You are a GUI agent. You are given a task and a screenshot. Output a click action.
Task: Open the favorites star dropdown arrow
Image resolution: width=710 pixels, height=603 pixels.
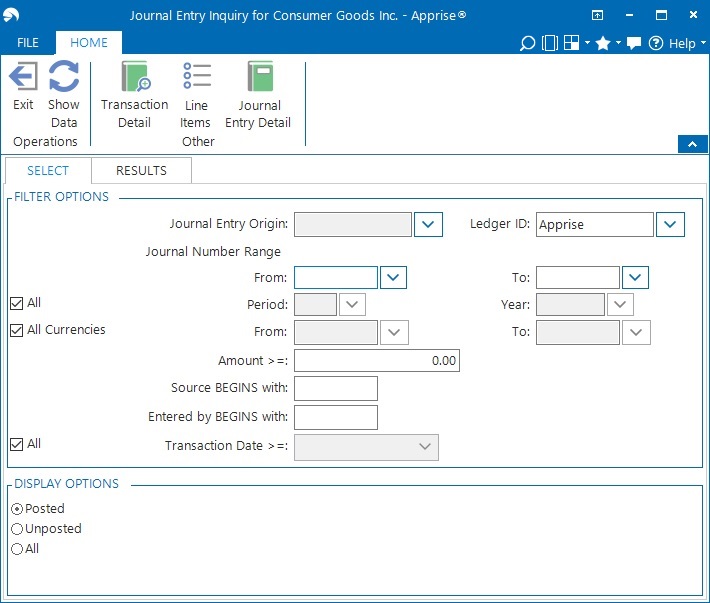(x=618, y=43)
